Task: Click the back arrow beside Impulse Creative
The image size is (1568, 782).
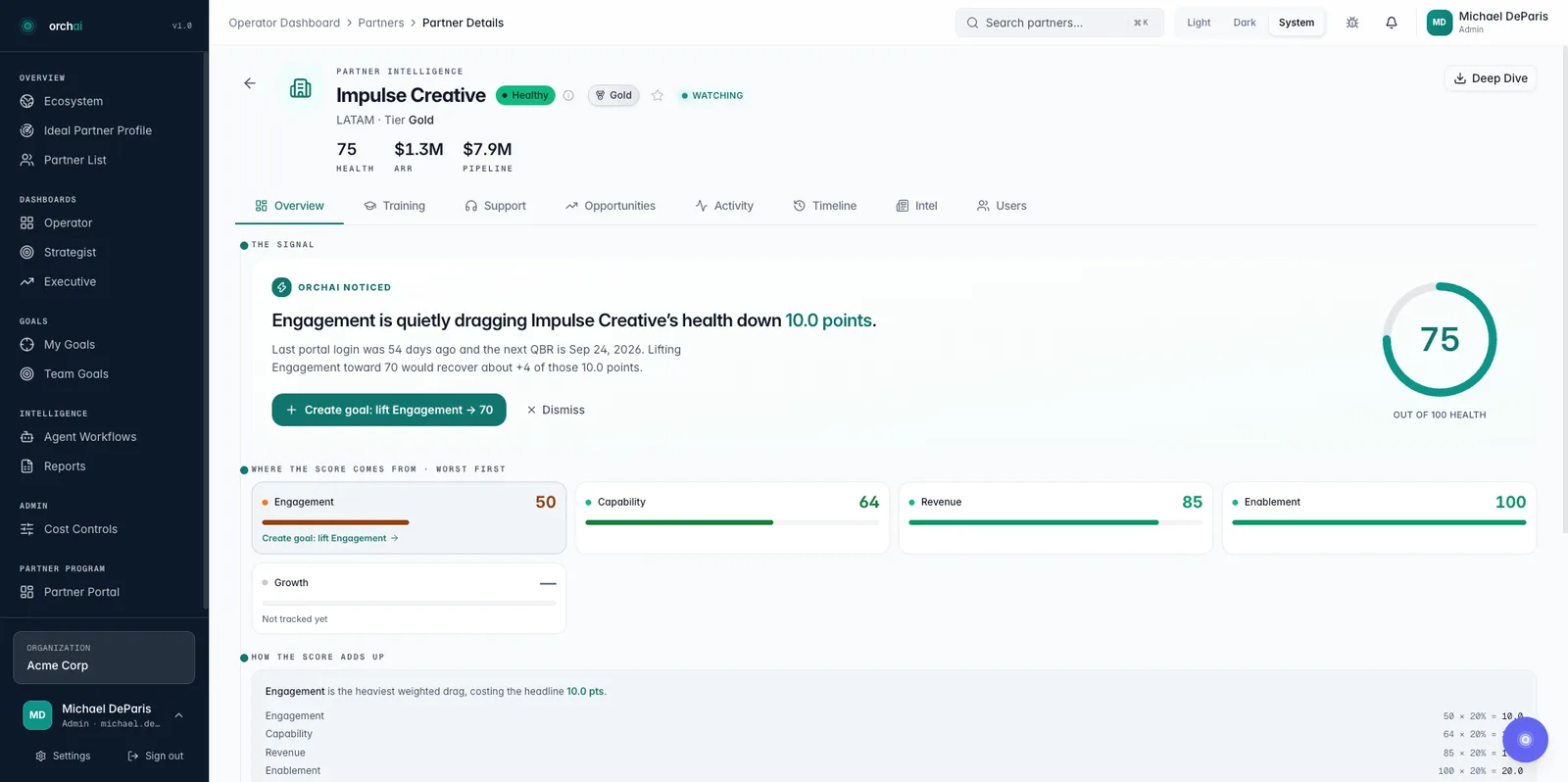Action: pos(250,83)
